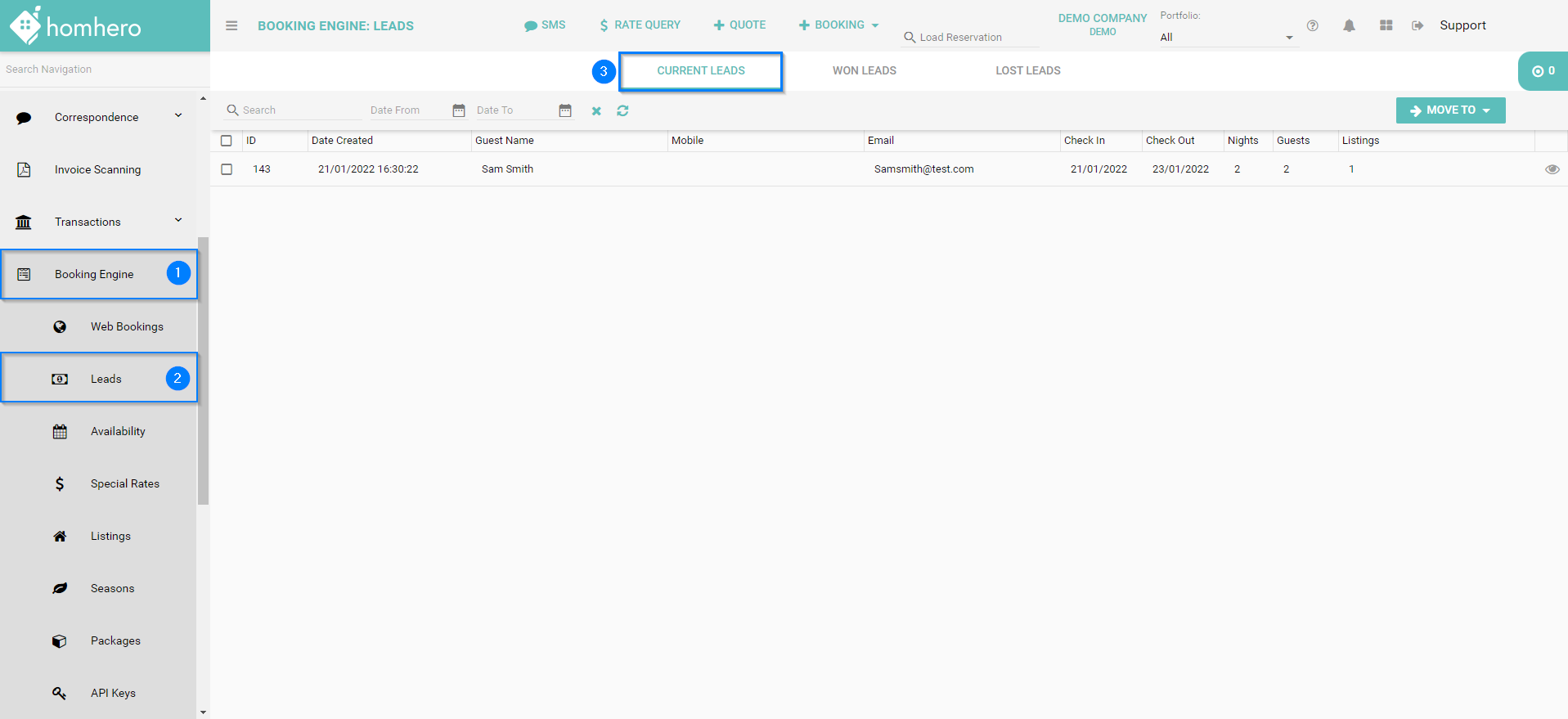Click the logout arrow icon
This screenshot has height=719, width=1568.
tap(1417, 26)
